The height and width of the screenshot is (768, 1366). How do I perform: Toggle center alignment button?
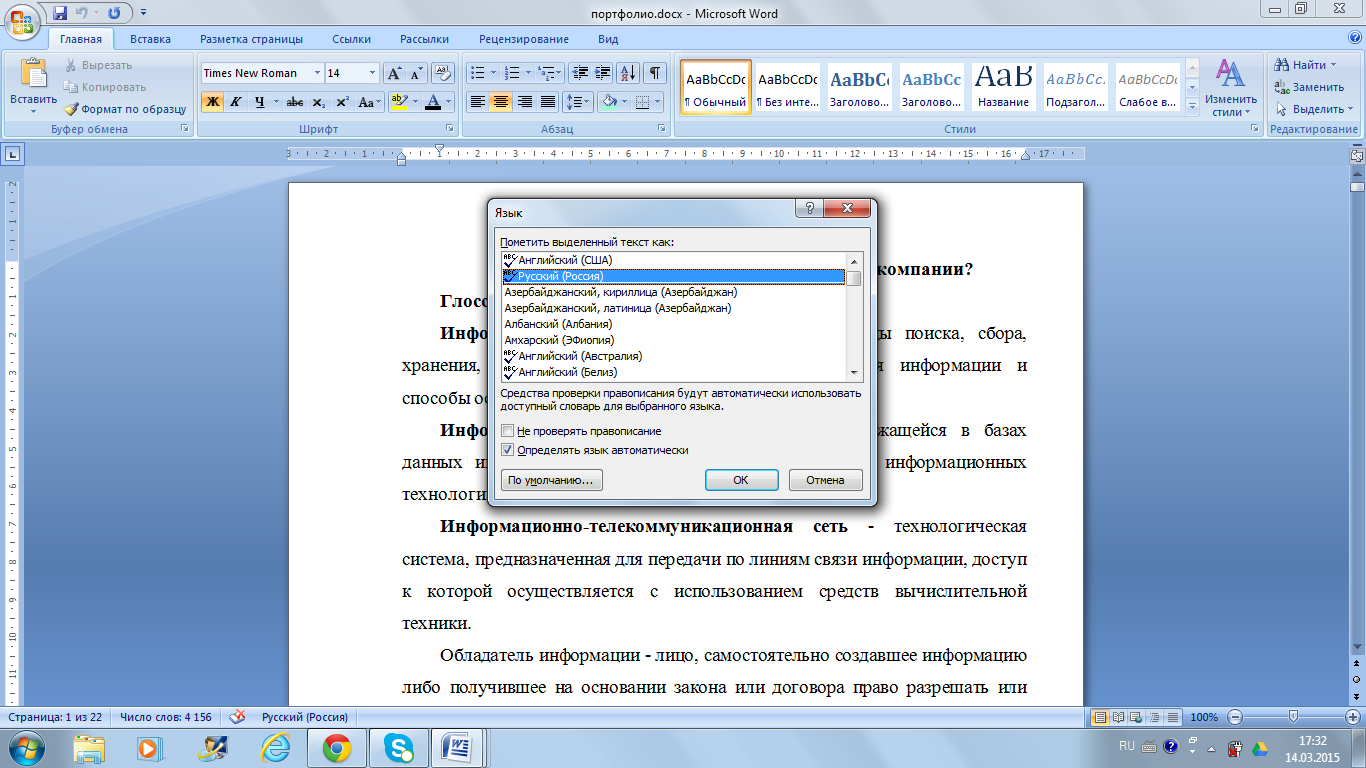pos(502,102)
